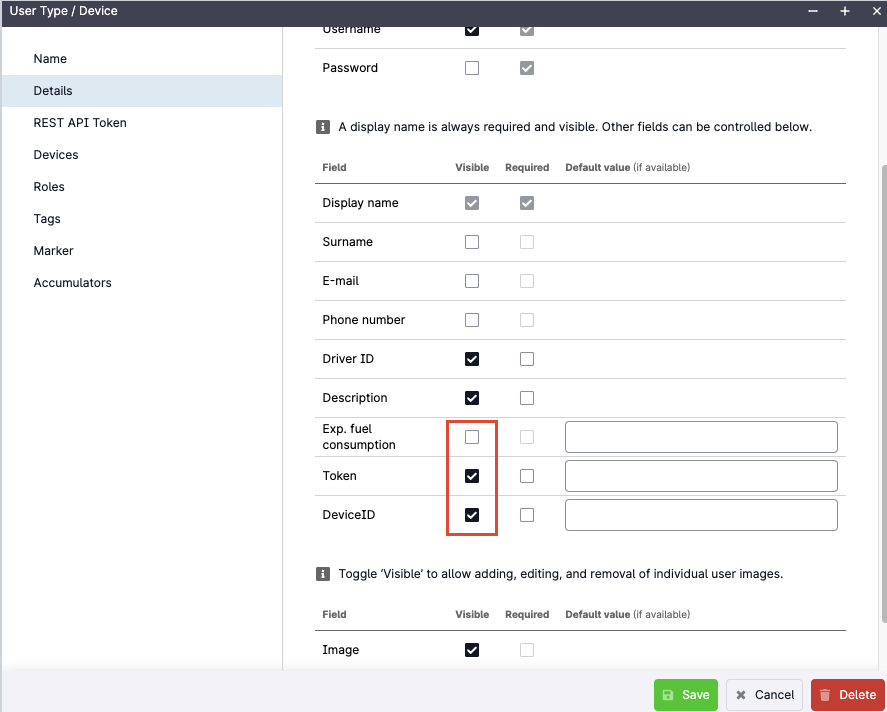The width and height of the screenshot is (887, 712).
Task: Click the Cancel button
Action: 764,694
